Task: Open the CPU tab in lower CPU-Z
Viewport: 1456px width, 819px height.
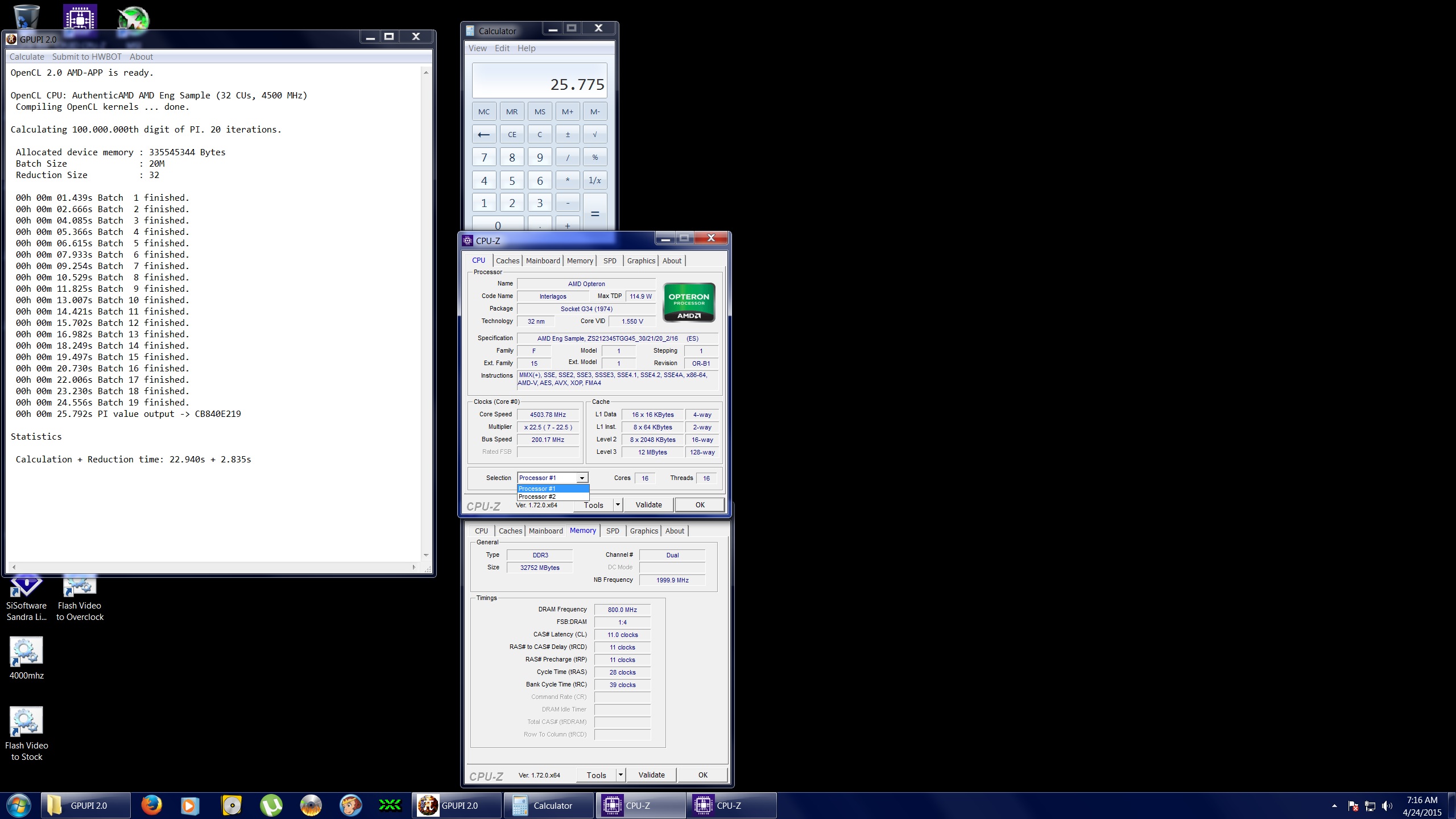Action: [481, 531]
